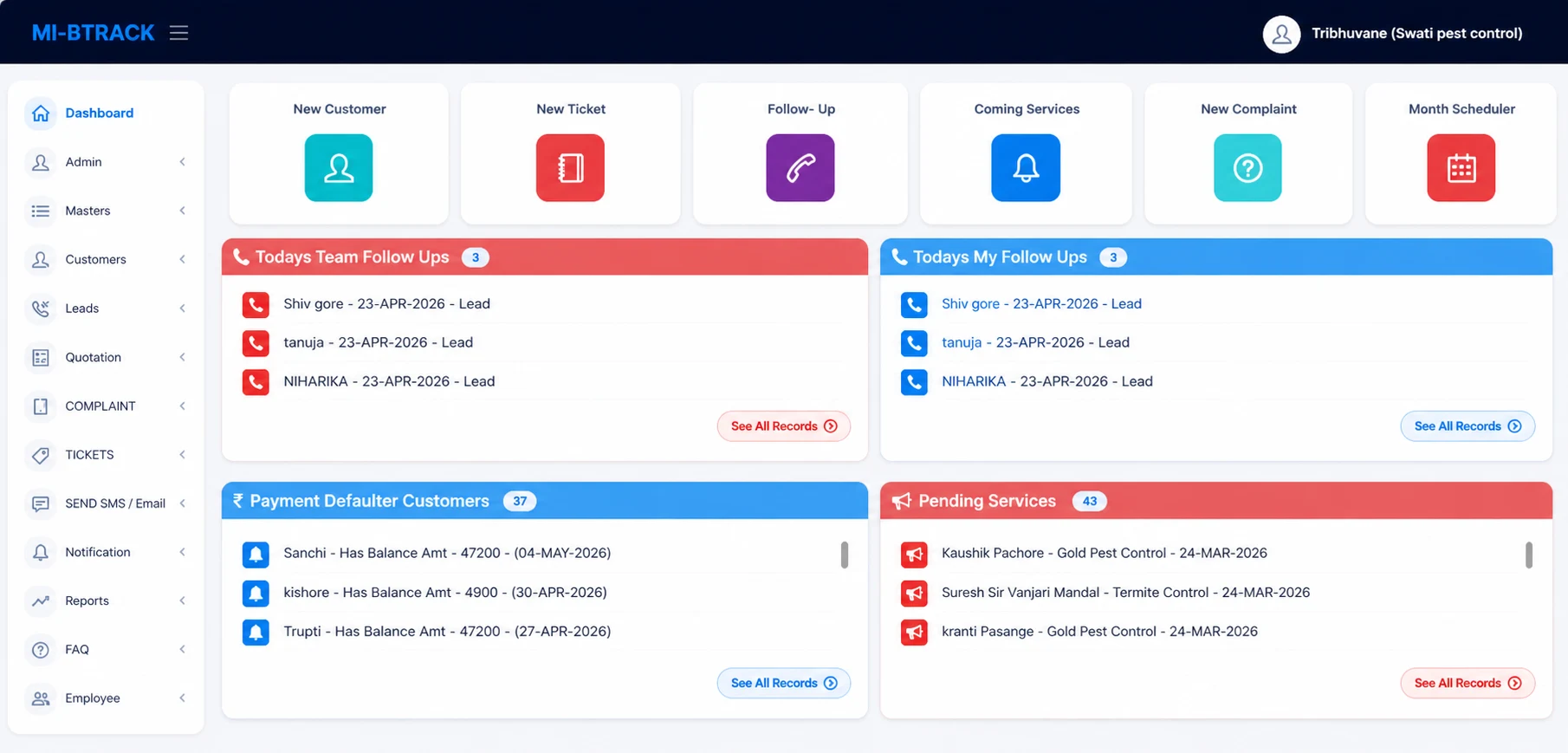
Task: Click the Notification bell icon in sidebar
Action: pos(41,552)
